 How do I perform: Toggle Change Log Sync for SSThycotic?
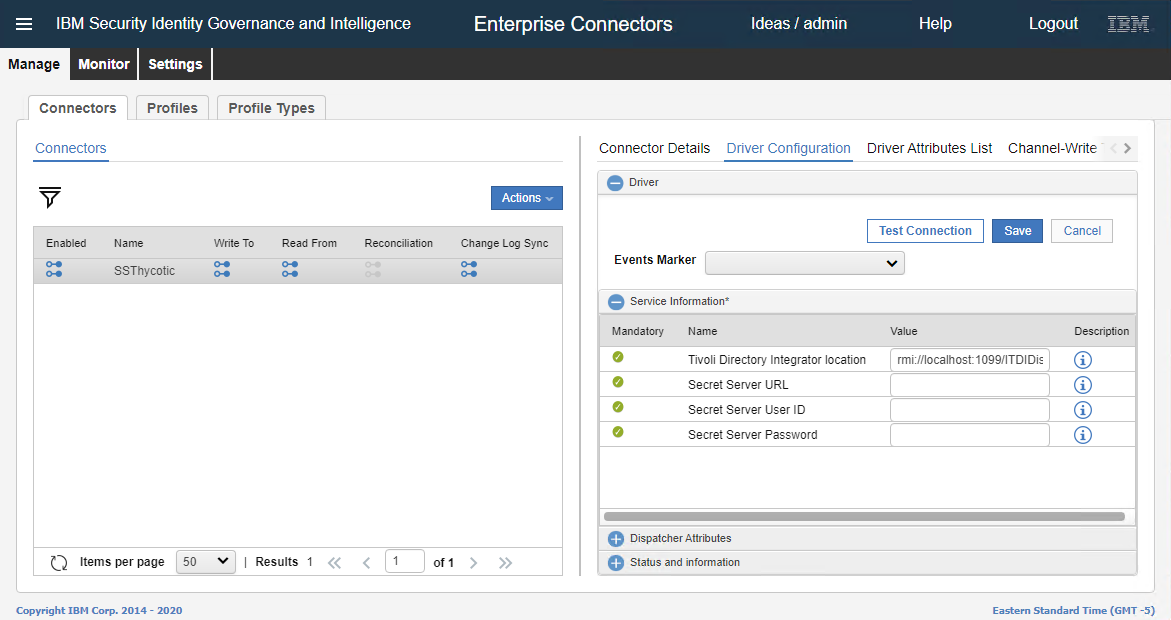click(468, 269)
